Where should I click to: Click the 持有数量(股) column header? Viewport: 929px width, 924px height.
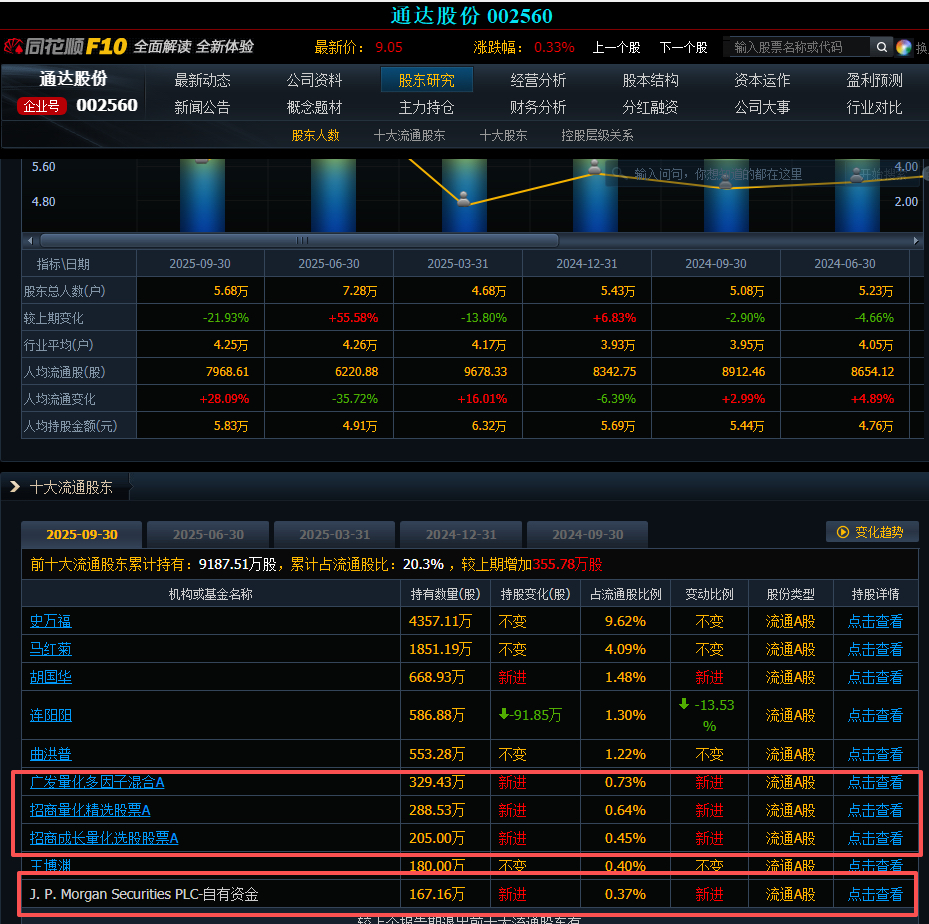point(446,594)
